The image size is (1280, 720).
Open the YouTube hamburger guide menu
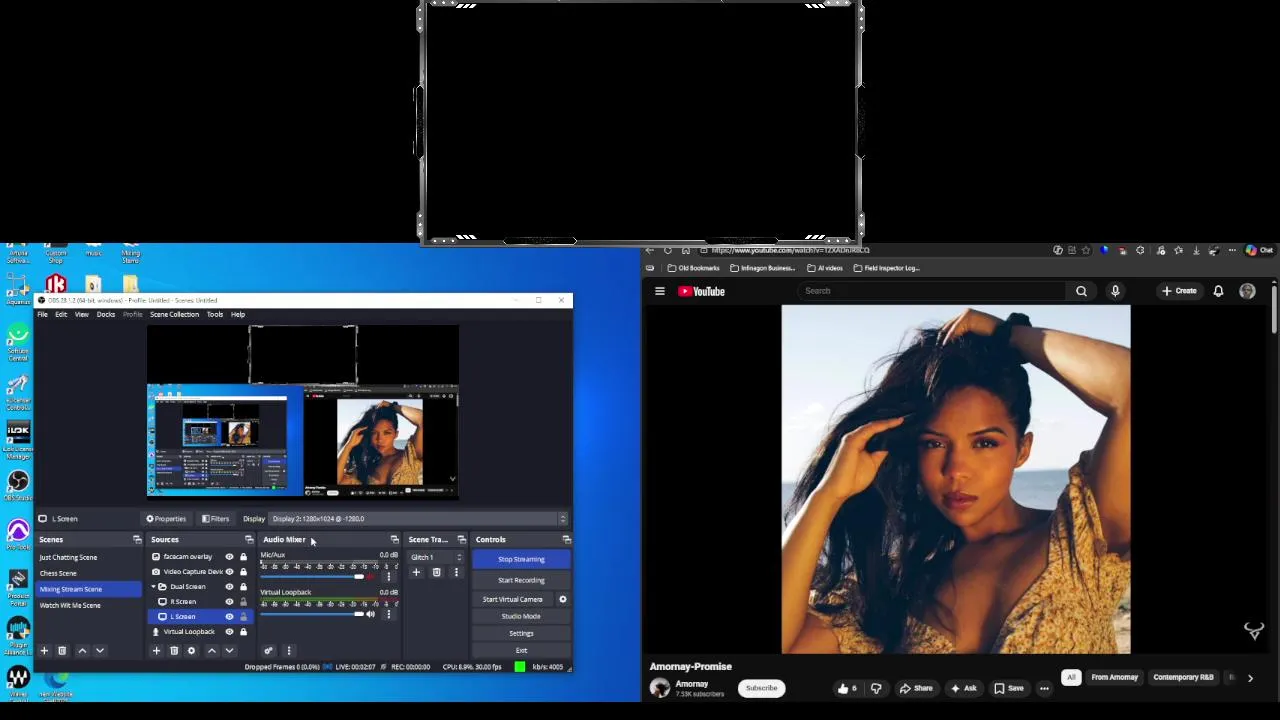coord(660,291)
